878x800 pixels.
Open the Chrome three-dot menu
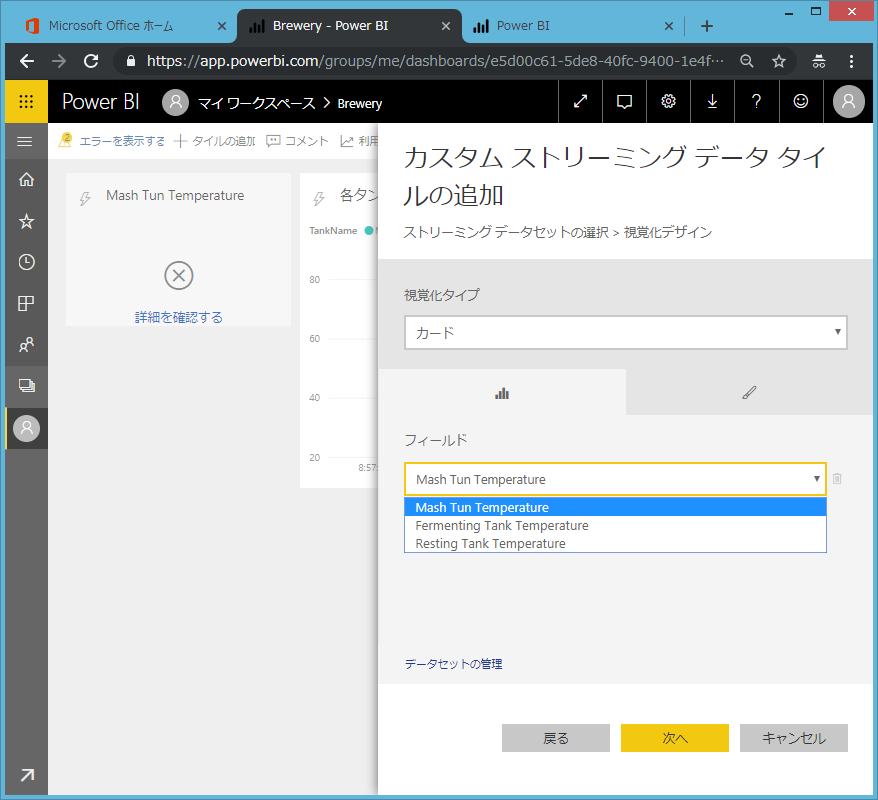click(851, 61)
